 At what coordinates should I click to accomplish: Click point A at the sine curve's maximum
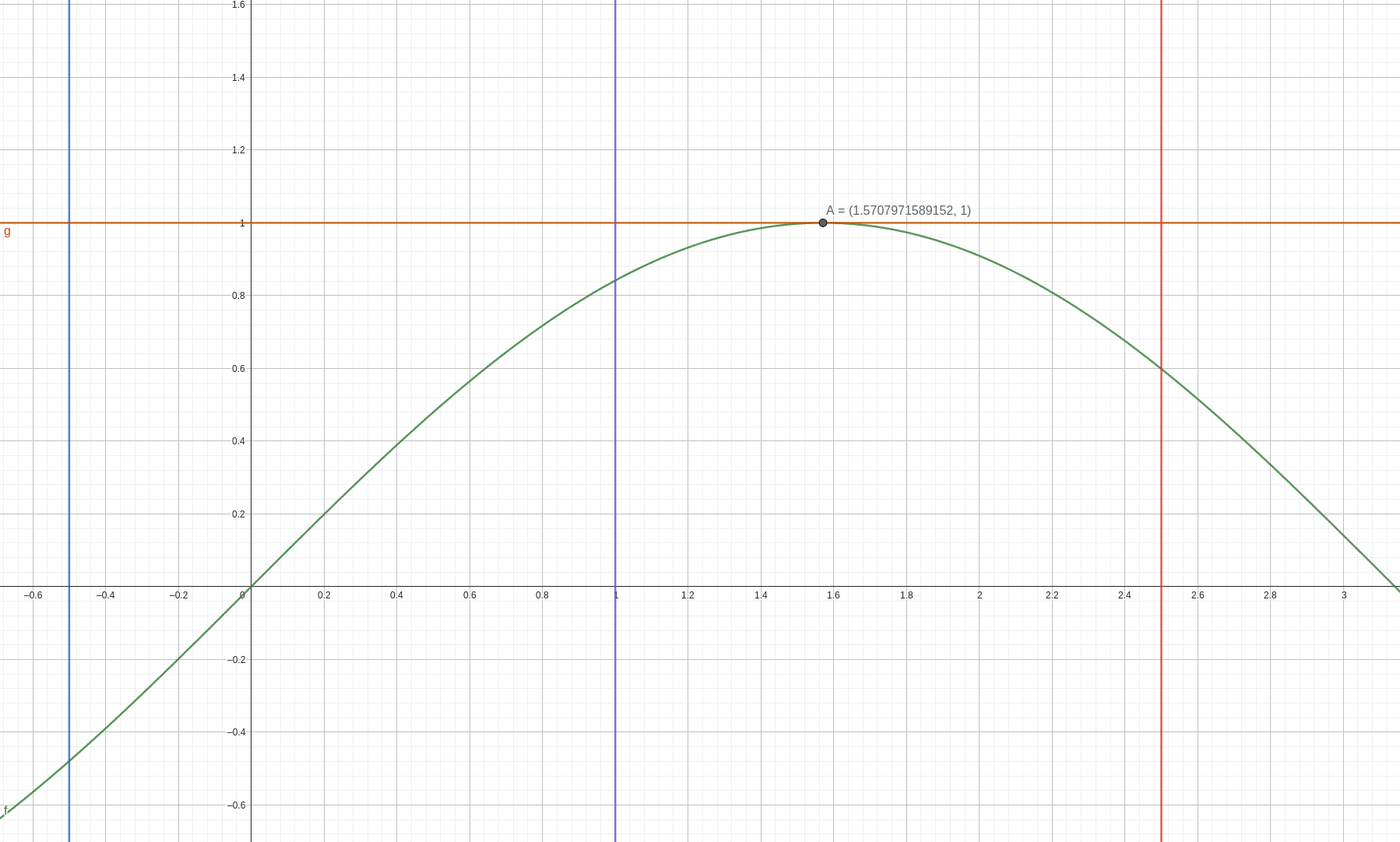(x=823, y=223)
